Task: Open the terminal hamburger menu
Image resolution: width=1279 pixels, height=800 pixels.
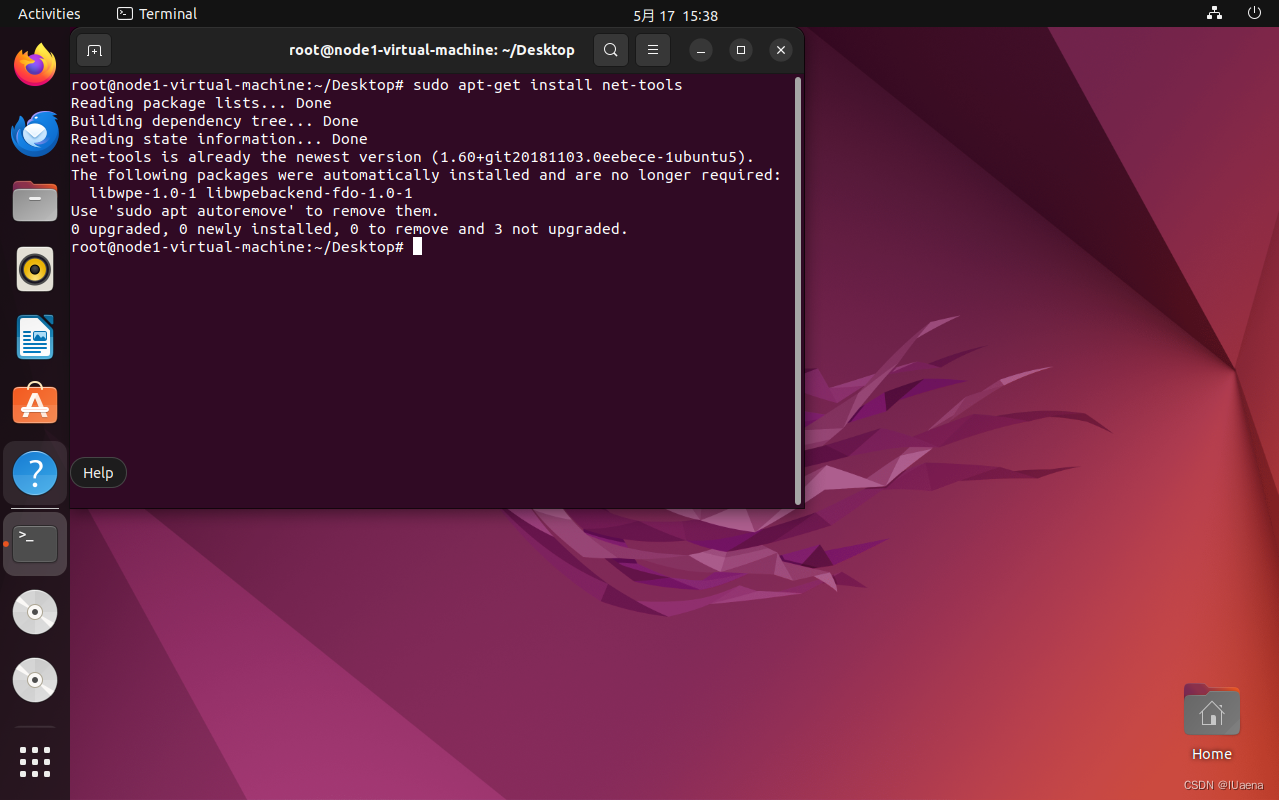Action: 653,50
